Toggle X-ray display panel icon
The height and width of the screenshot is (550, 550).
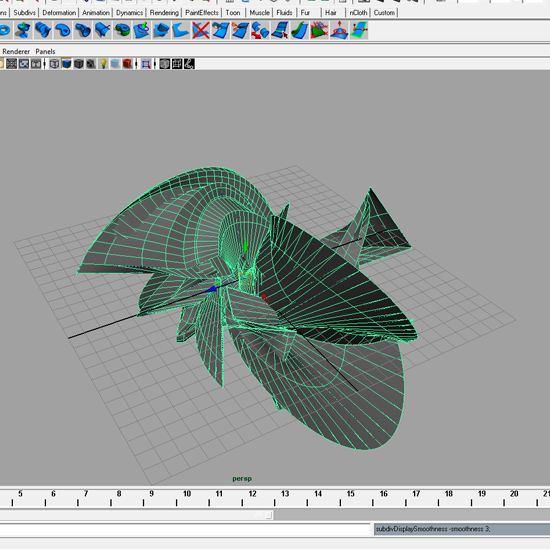coord(165,64)
